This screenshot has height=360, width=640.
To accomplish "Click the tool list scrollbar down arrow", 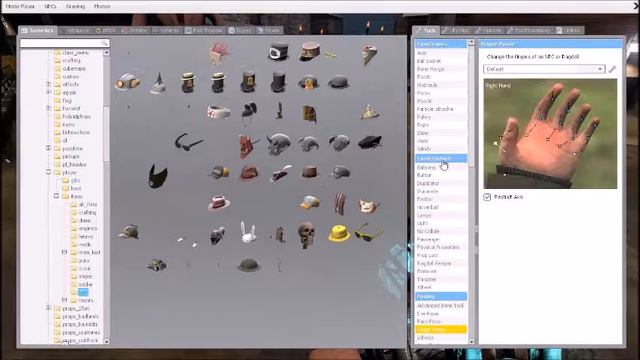I will coord(471,341).
